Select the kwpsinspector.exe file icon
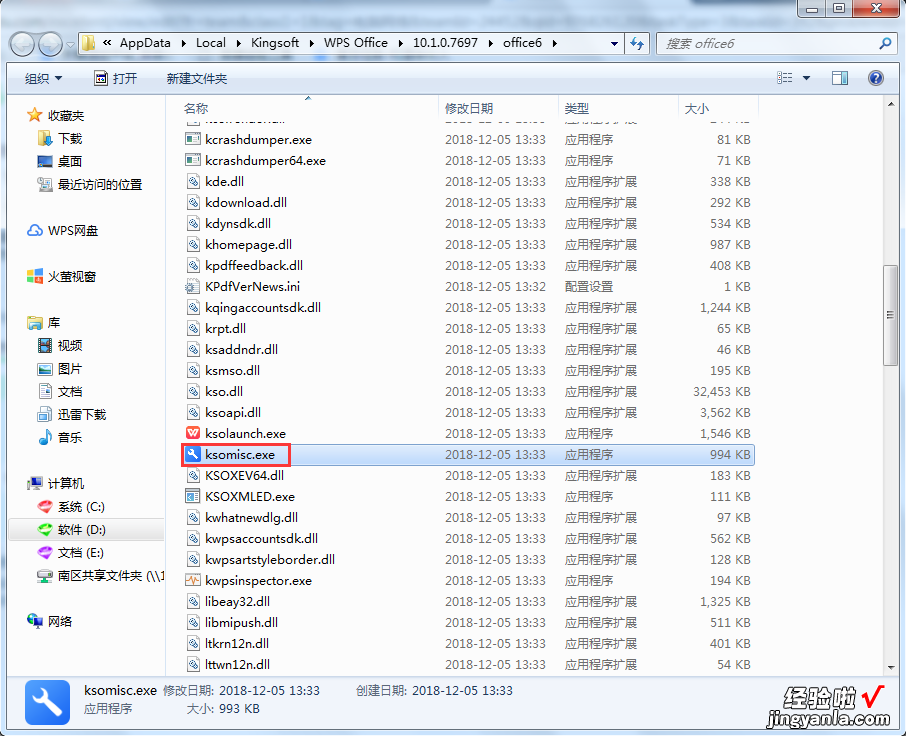The image size is (906, 736). point(193,581)
